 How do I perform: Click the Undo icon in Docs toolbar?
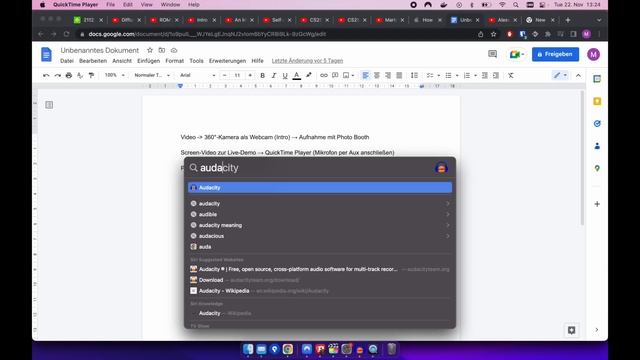point(46,76)
